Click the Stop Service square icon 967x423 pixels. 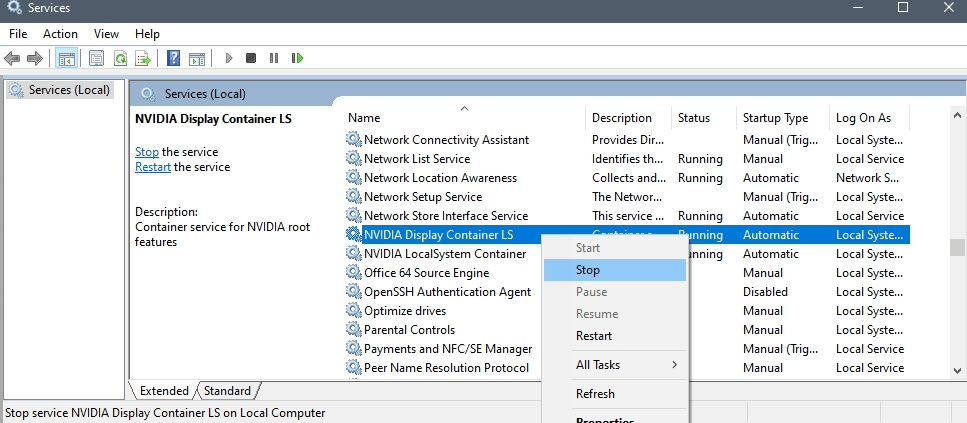(251, 58)
